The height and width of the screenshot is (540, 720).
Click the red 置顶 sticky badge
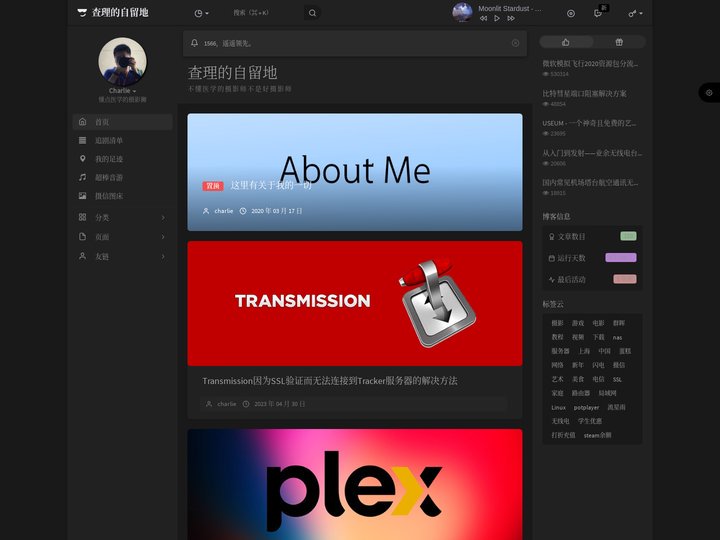pyautogui.click(x=213, y=186)
